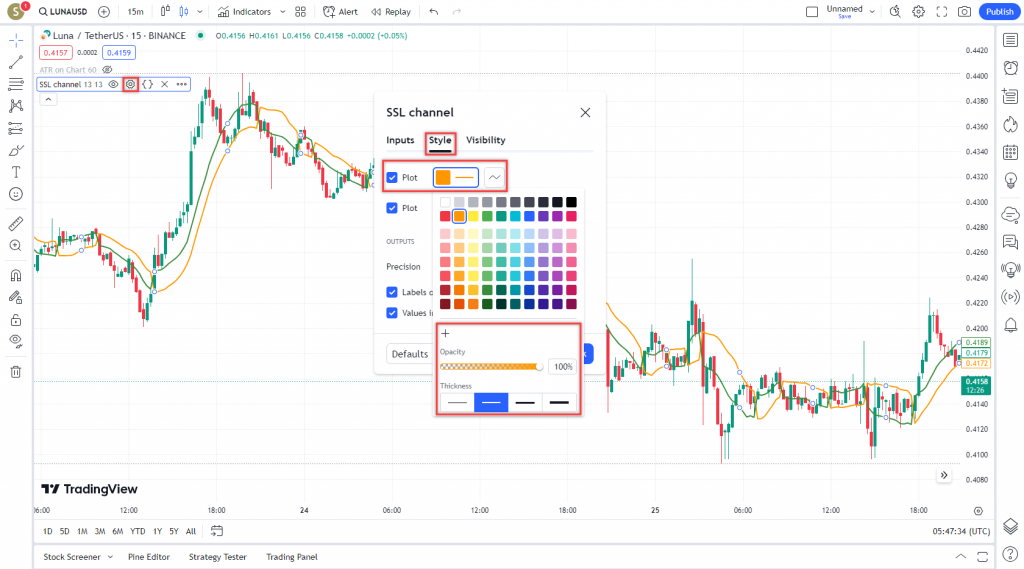The image size is (1024, 569).
Task: Click the Publish button
Action: 999,12
